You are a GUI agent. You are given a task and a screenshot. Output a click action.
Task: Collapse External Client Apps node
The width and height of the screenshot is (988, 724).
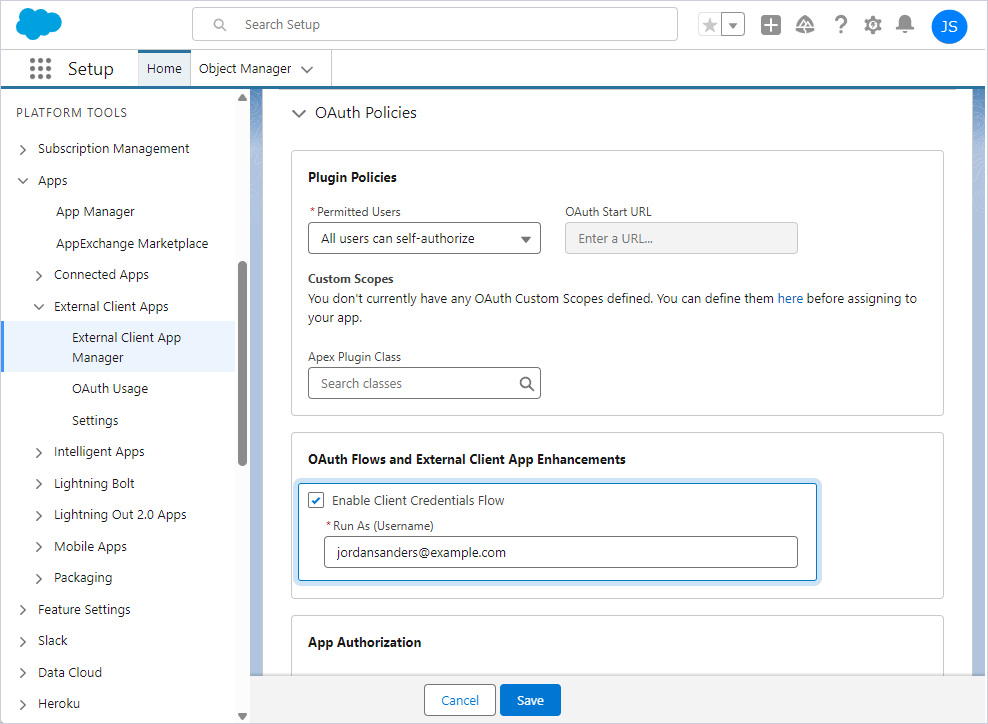(39, 307)
